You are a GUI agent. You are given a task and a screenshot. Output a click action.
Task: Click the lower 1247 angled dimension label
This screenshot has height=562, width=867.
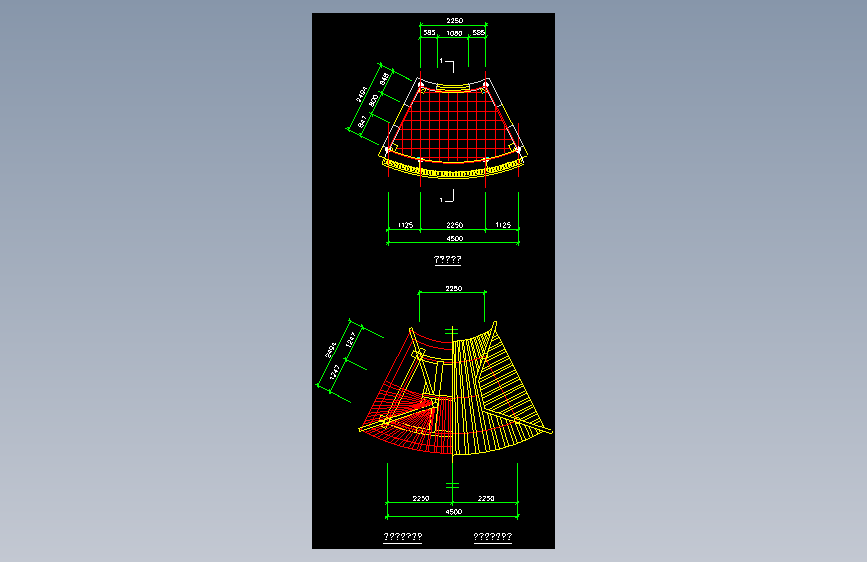point(335,372)
